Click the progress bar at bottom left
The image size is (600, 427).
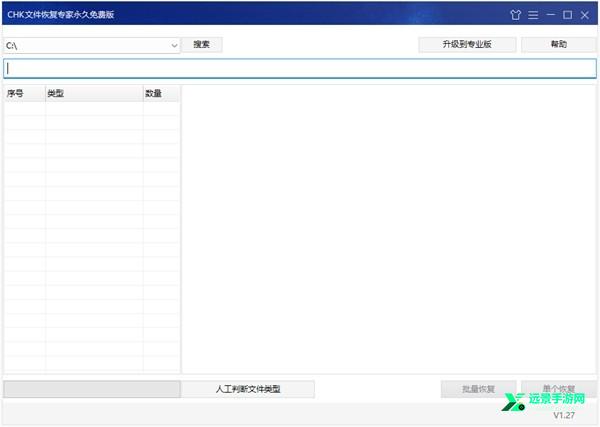pos(92,389)
